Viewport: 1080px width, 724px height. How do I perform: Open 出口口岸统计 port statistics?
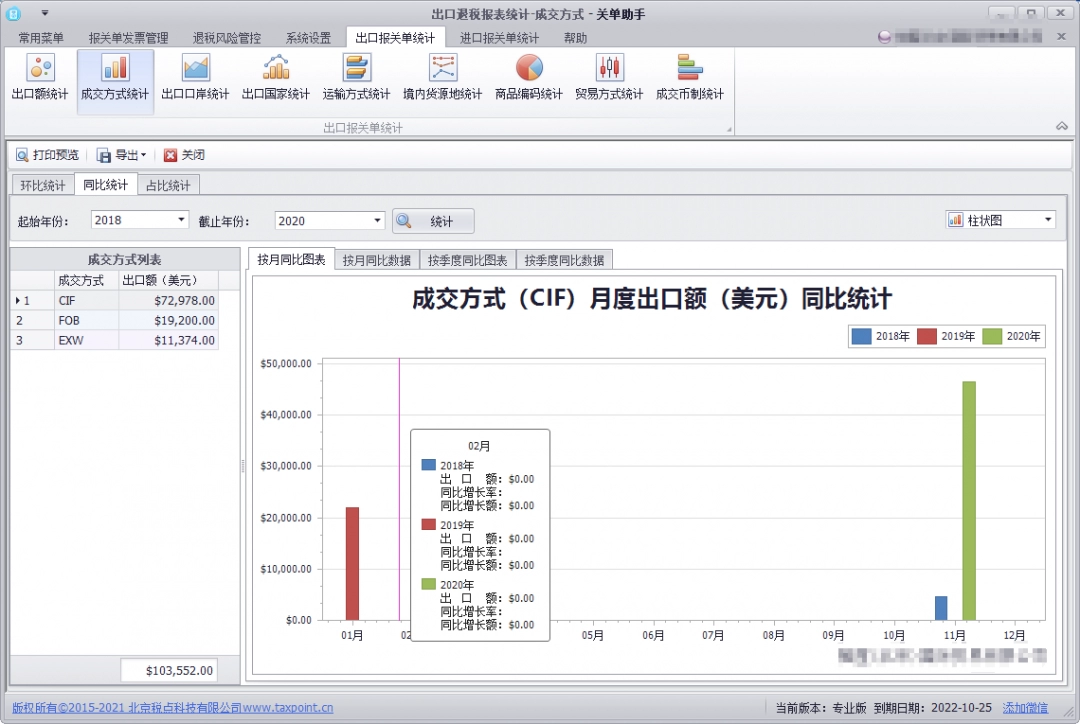(x=196, y=78)
